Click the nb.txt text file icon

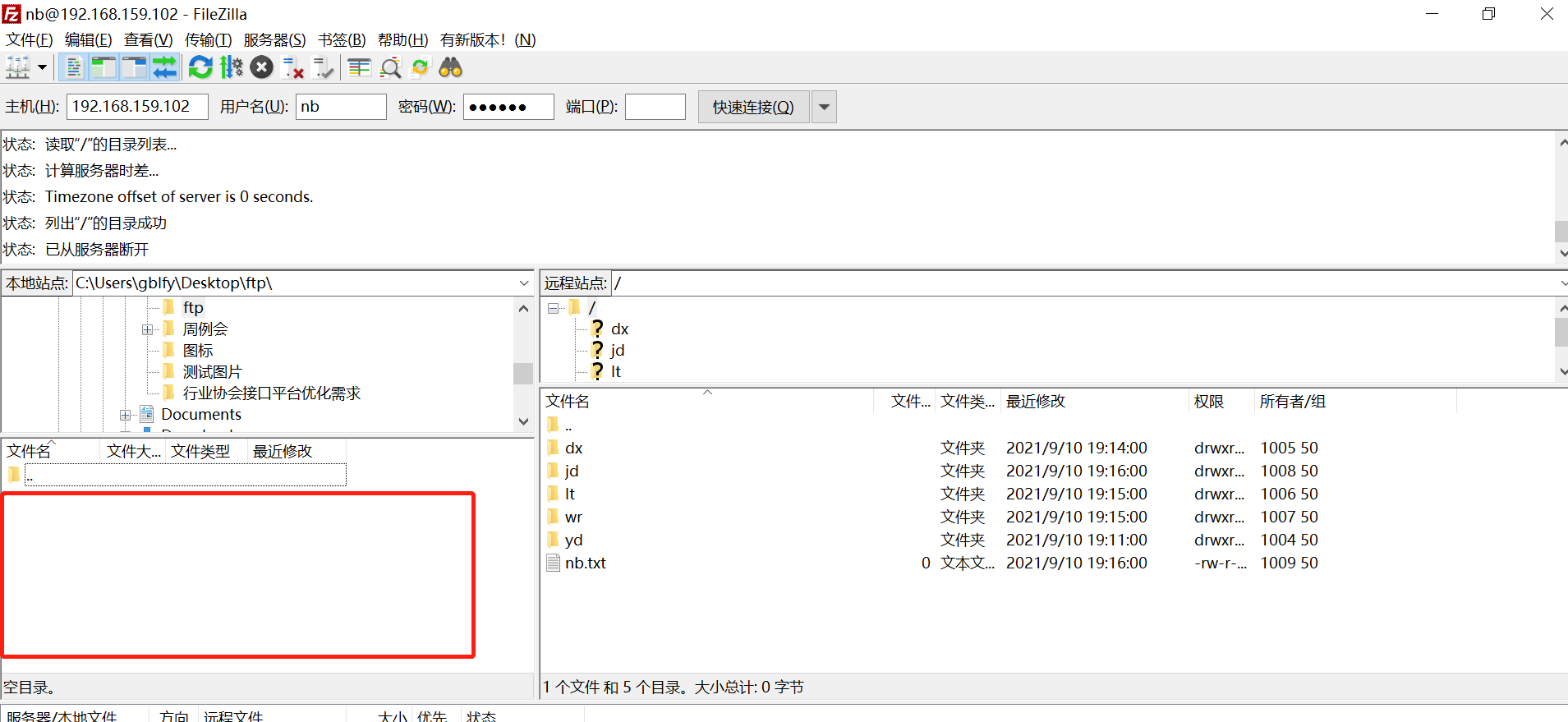point(554,563)
